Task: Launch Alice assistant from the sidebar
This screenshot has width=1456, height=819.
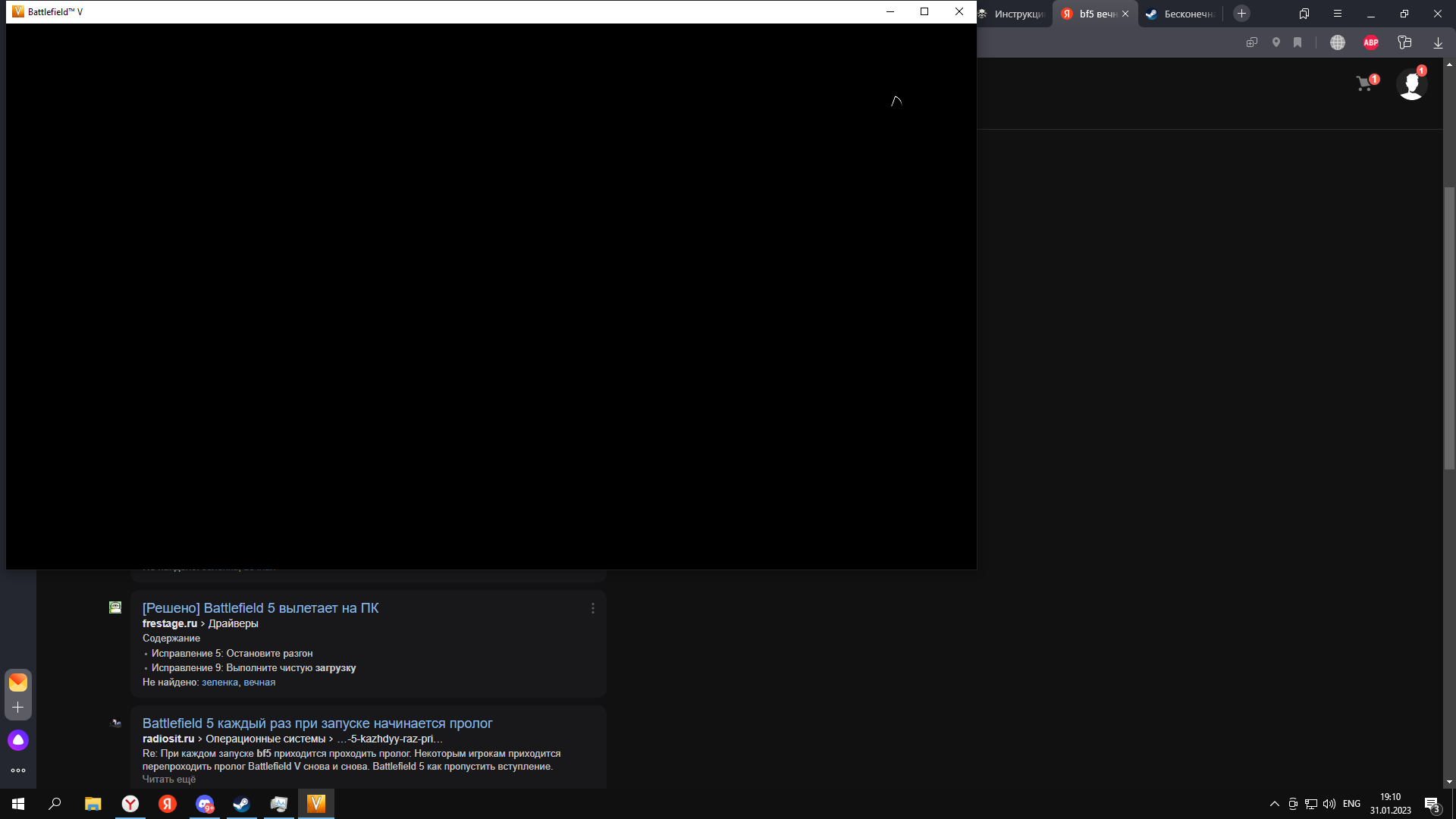Action: pos(18,740)
